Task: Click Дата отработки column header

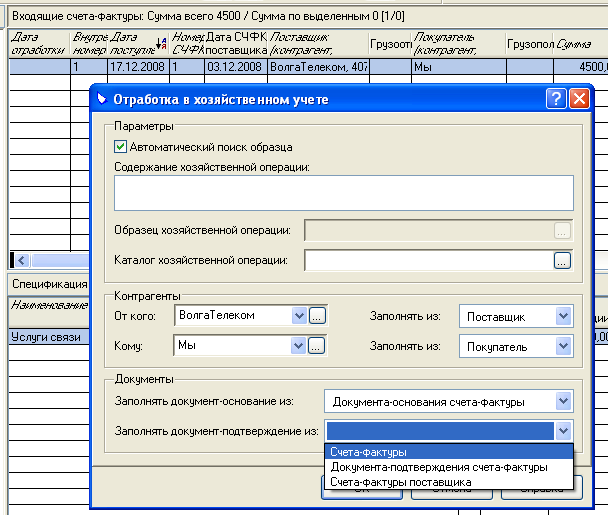Action: pyautogui.click(x=39, y=44)
